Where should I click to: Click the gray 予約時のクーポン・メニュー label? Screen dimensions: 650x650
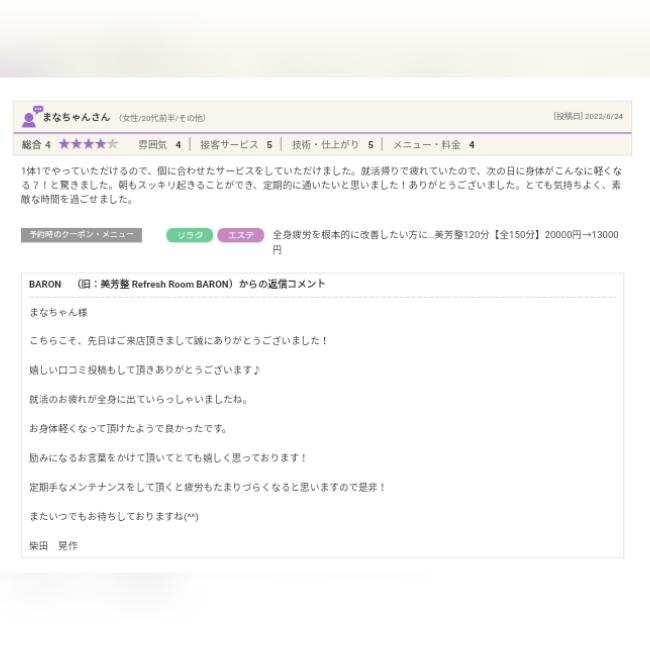(x=81, y=235)
